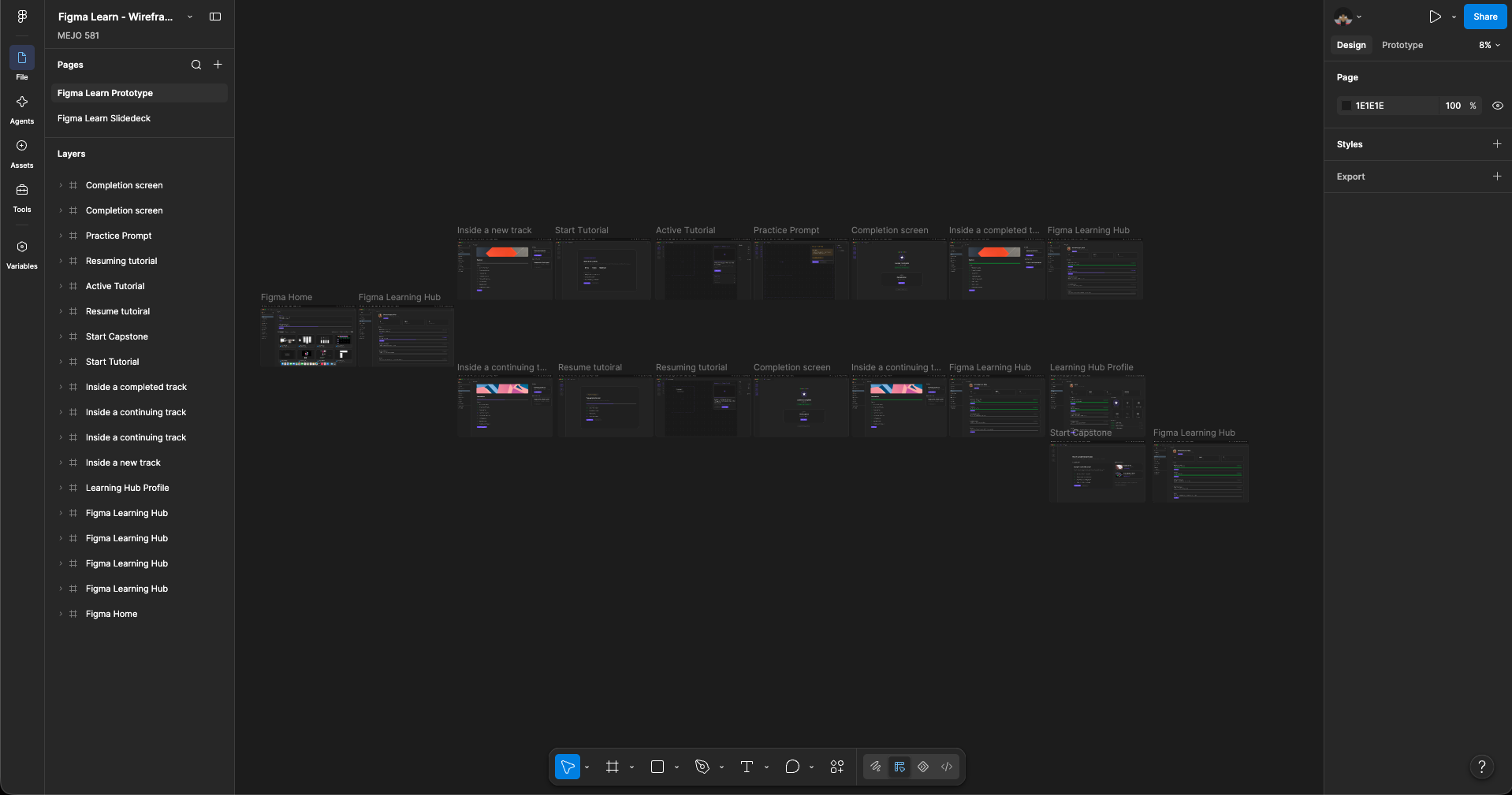Open the Variables panel
Viewport: 1512px width, 795px height.
click(x=22, y=254)
